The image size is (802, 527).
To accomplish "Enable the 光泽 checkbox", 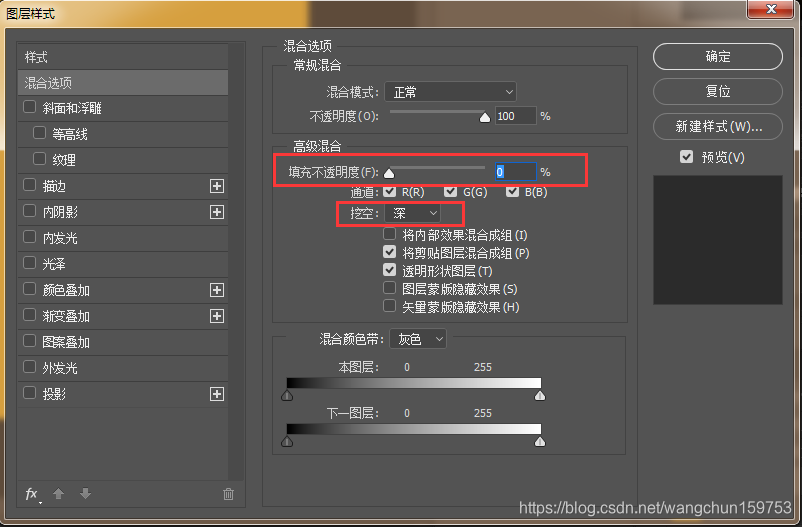I will click(30, 263).
